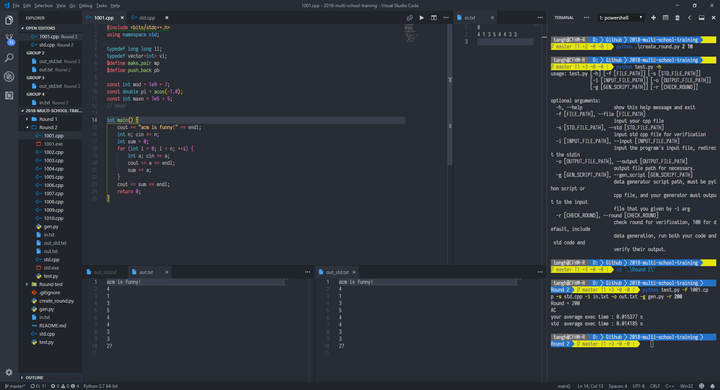This screenshot has height=390, width=720.
Task: Toggle the maximized terminal panel size
Action: point(701,18)
